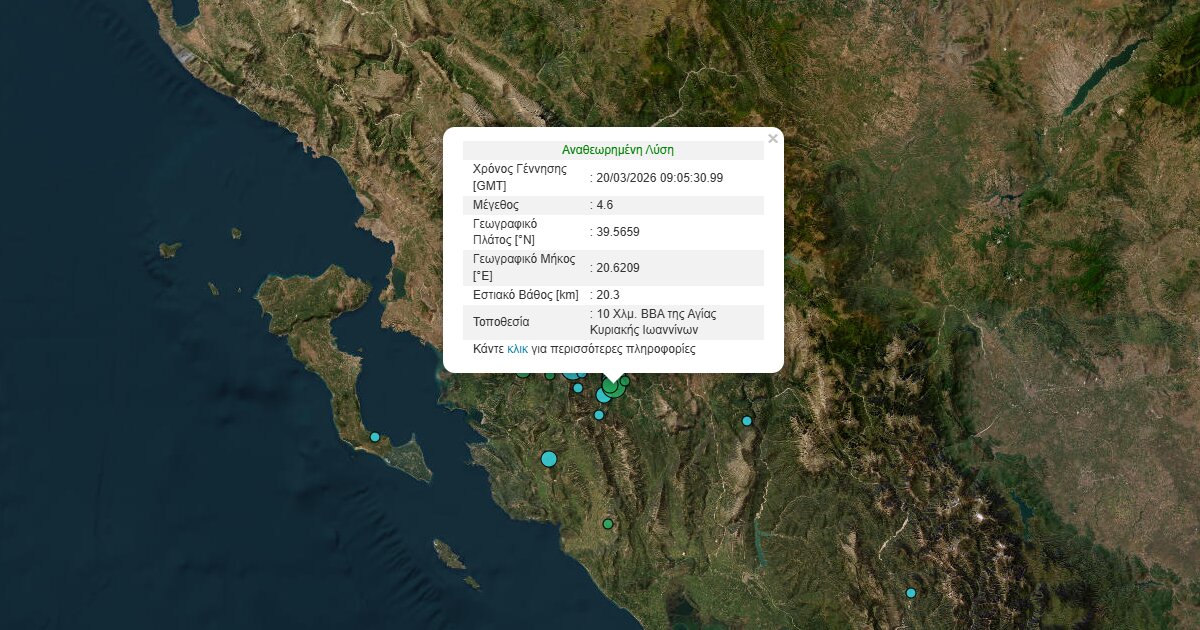Image resolution: width=1200 pixels, height=630 pixels.
Task: Click the cyan marker east of the popup
Action: [x=746, y=421]
